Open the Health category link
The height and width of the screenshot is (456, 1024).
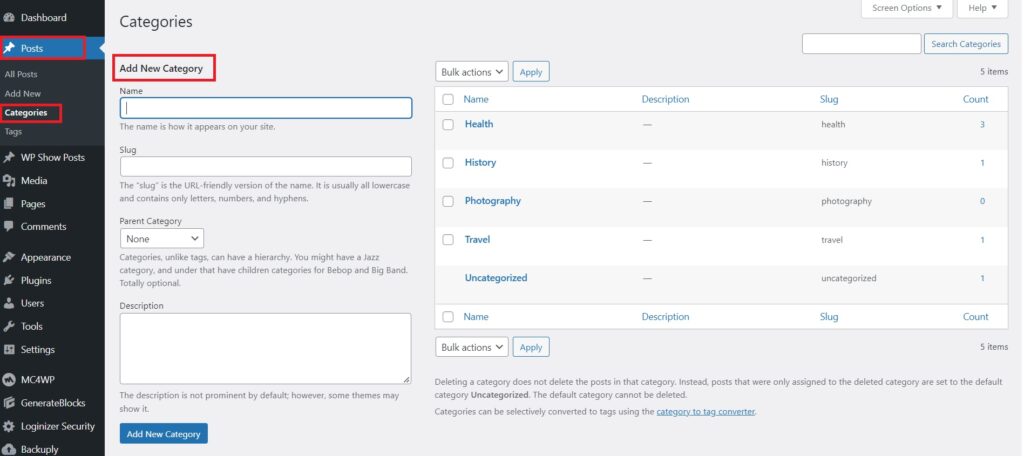point(479,123)
